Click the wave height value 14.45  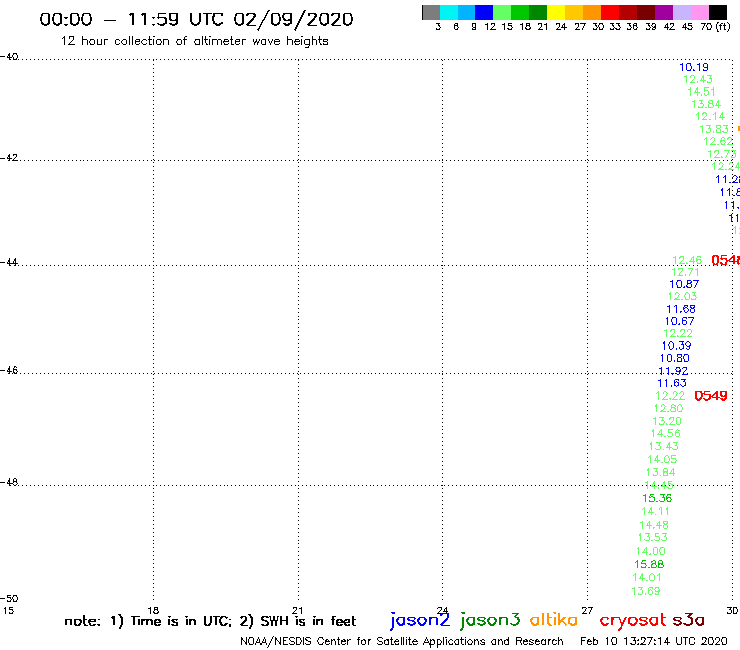[x=659, y=486]
